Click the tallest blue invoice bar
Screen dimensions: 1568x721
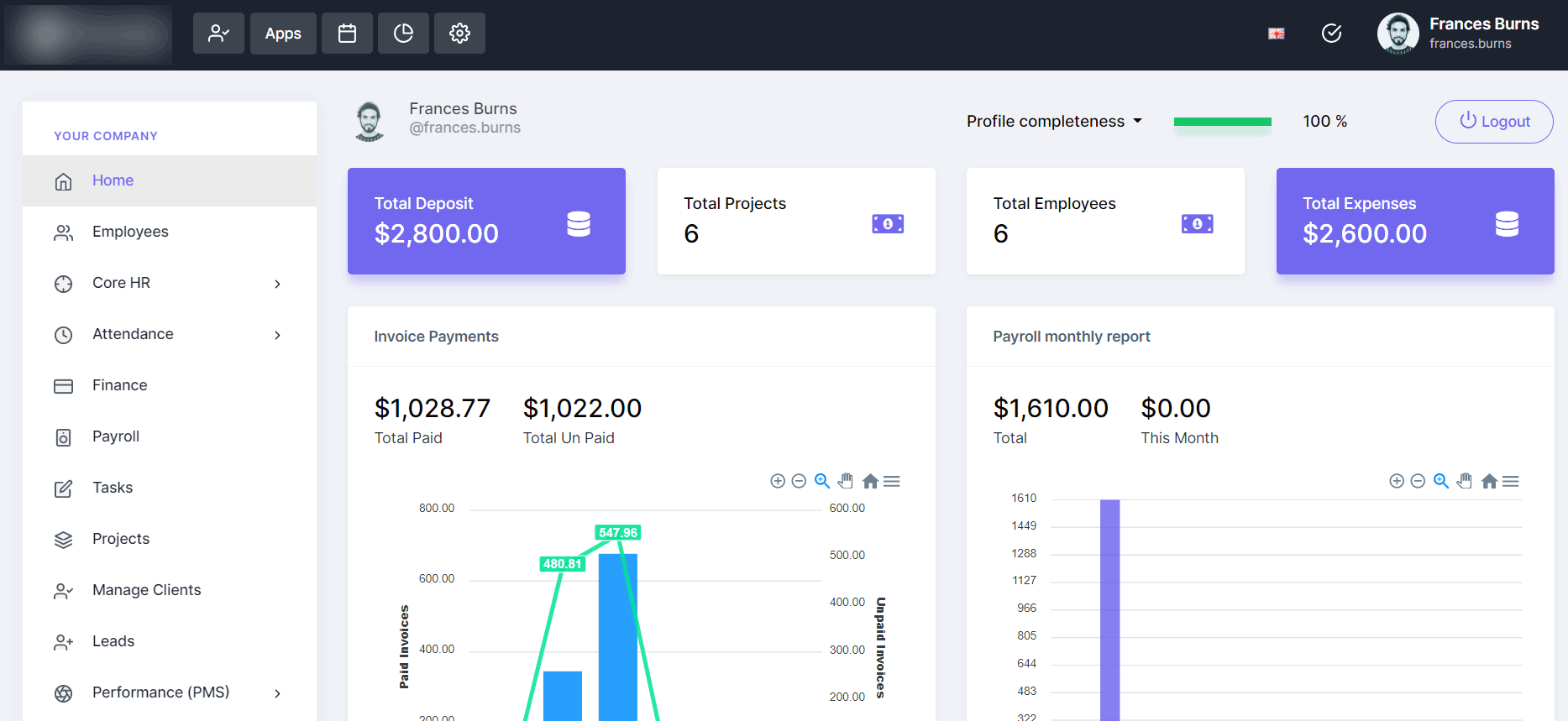pyautogui.click(x=618, y=637)
